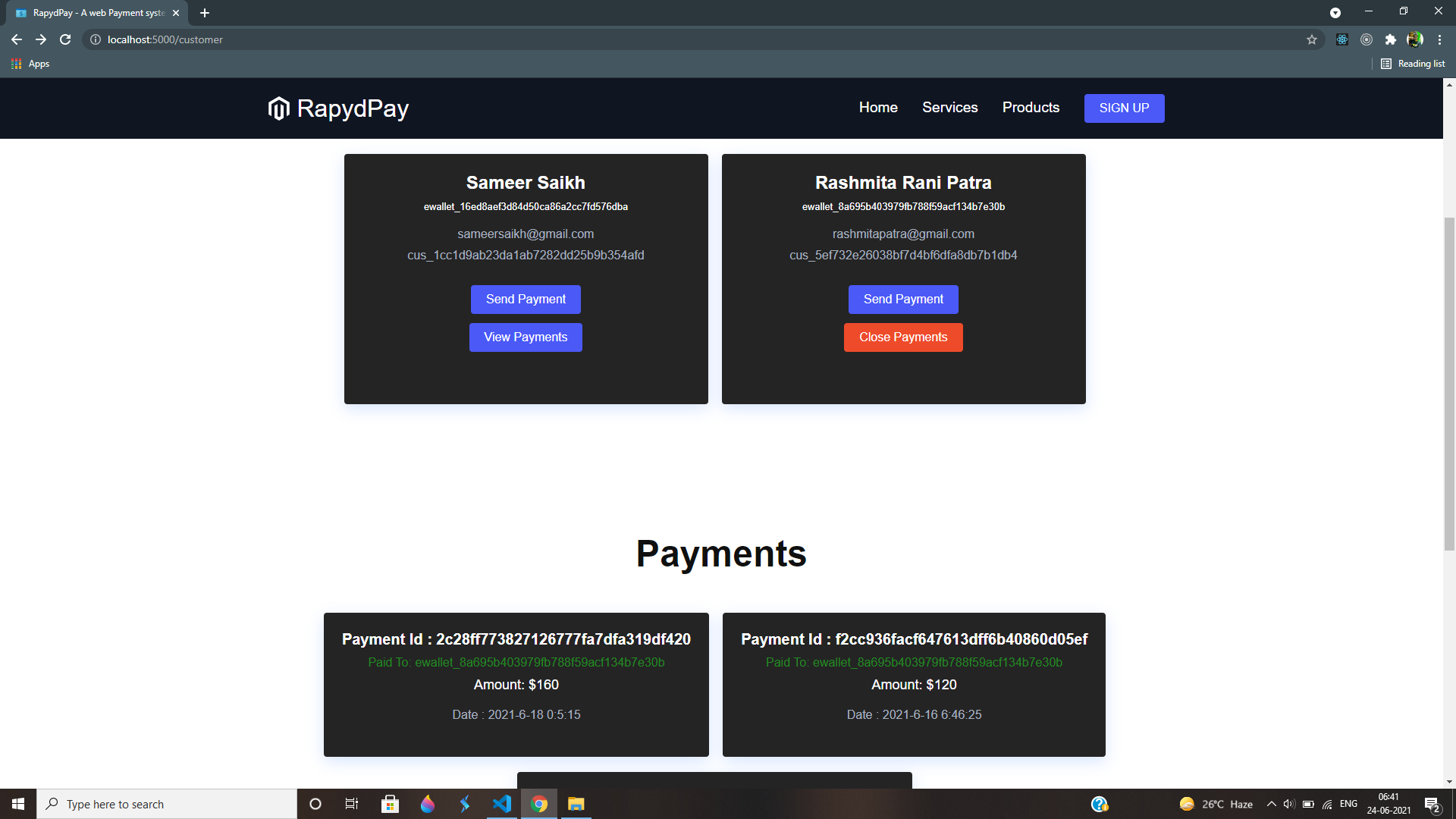Open File Explorer from taskbar
The height and width of the screenshot is (819, 1456).
coord(576,804)
